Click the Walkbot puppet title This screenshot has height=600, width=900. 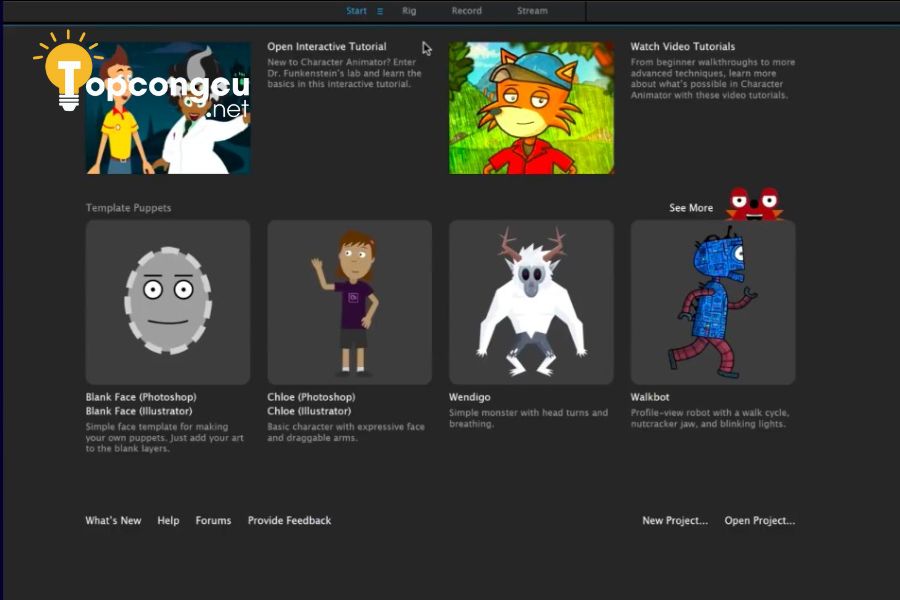(x=650, y=397)
